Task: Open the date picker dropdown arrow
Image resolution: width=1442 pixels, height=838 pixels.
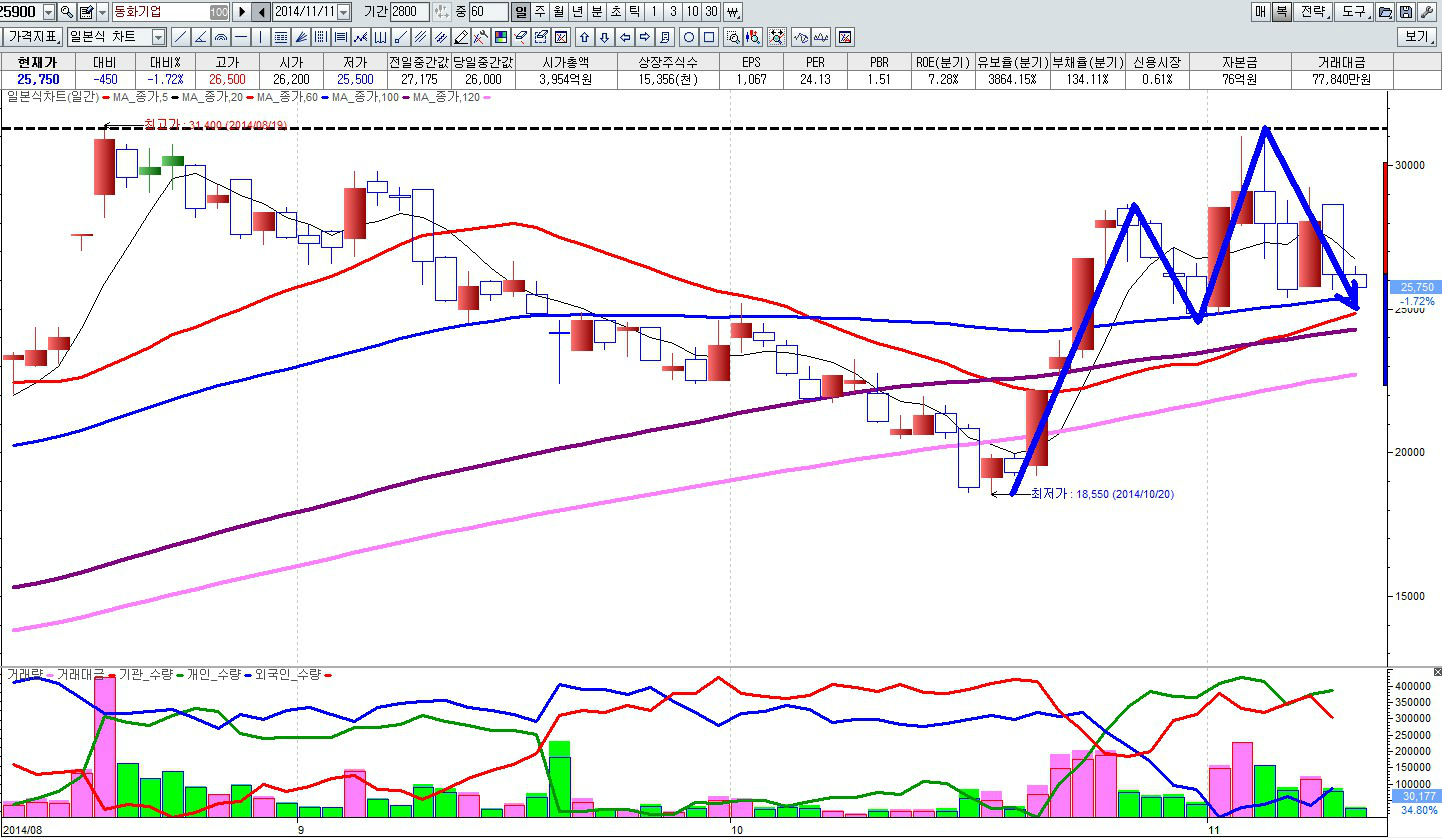Action: [x=344, y=12]
